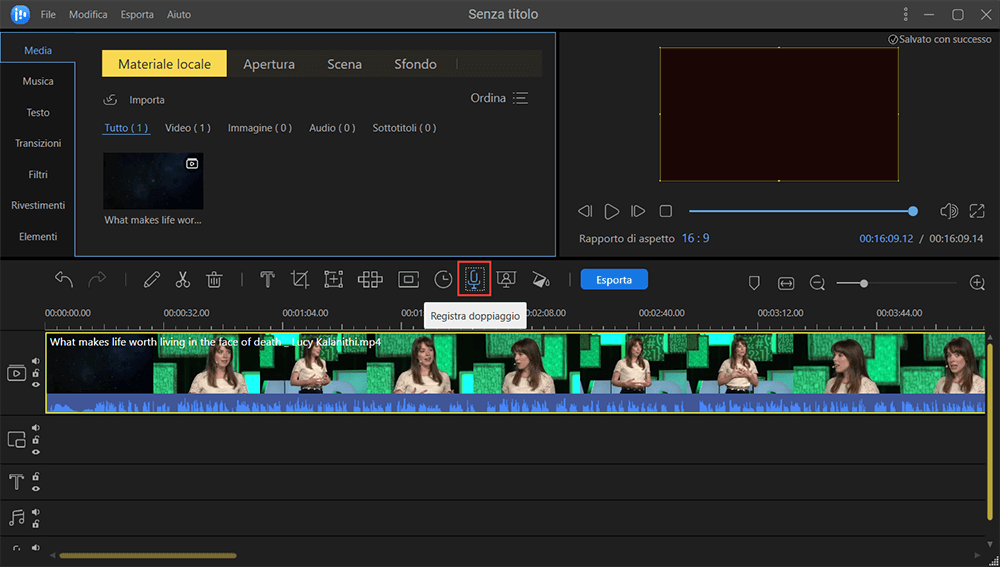The width and height of the screenshot is (1000, 567).
Task: Select the scissors split tool
Action: [x=183, y=280]
